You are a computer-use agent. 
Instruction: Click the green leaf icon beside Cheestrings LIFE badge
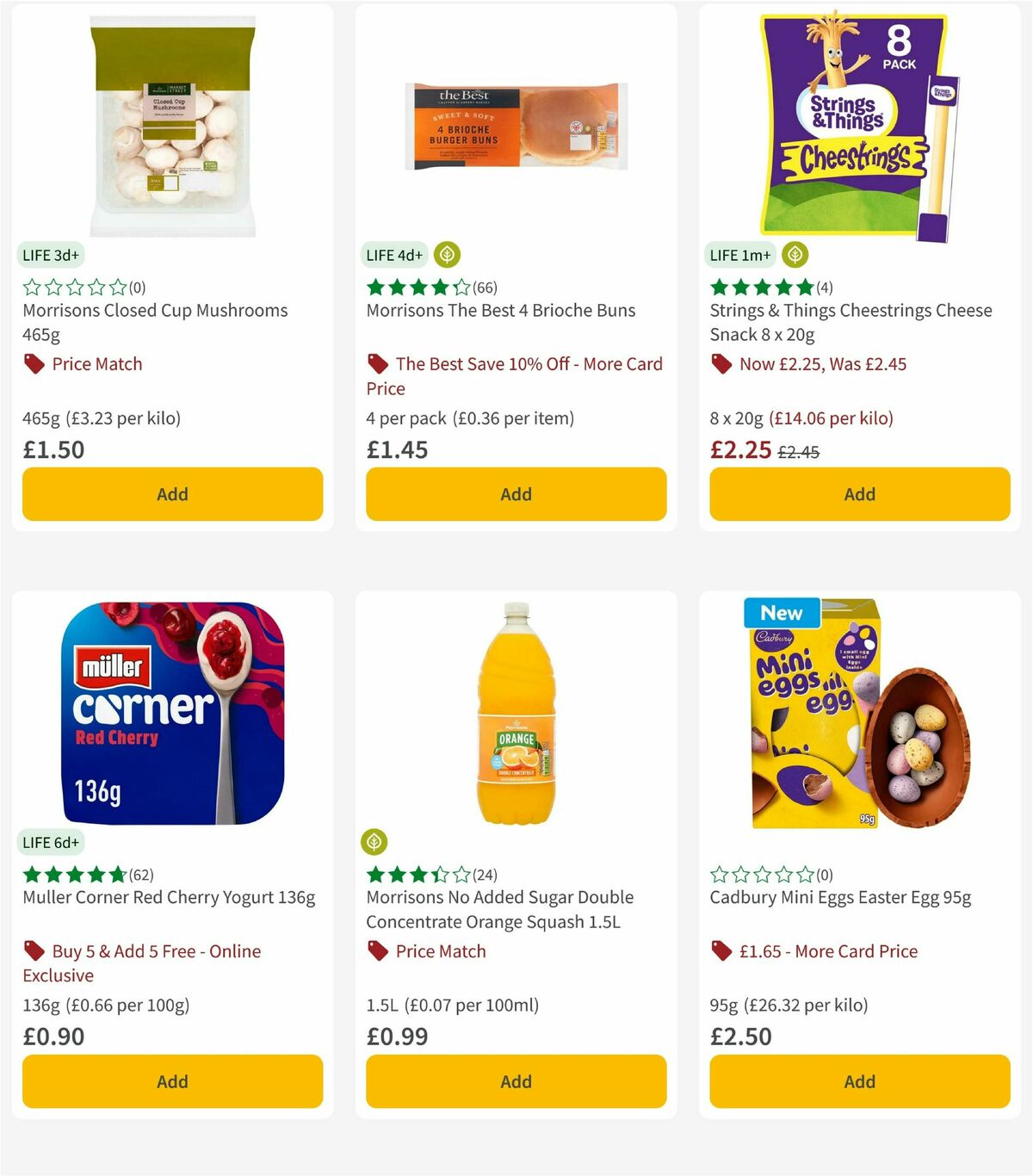[796, 255]
